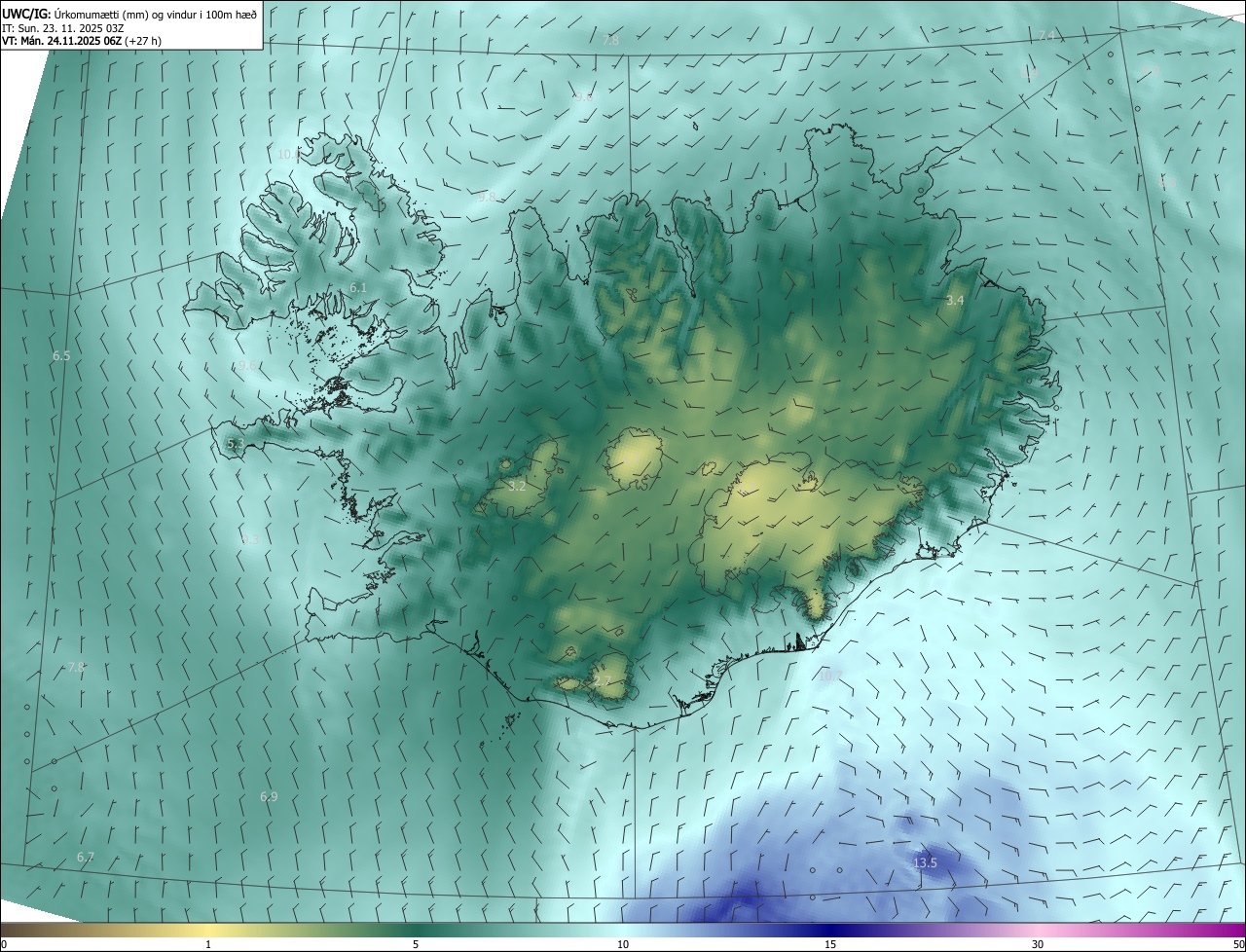Click the 6.5 value west of Iceland
This screenshot has width=1246, height=952.
point(61,356)
